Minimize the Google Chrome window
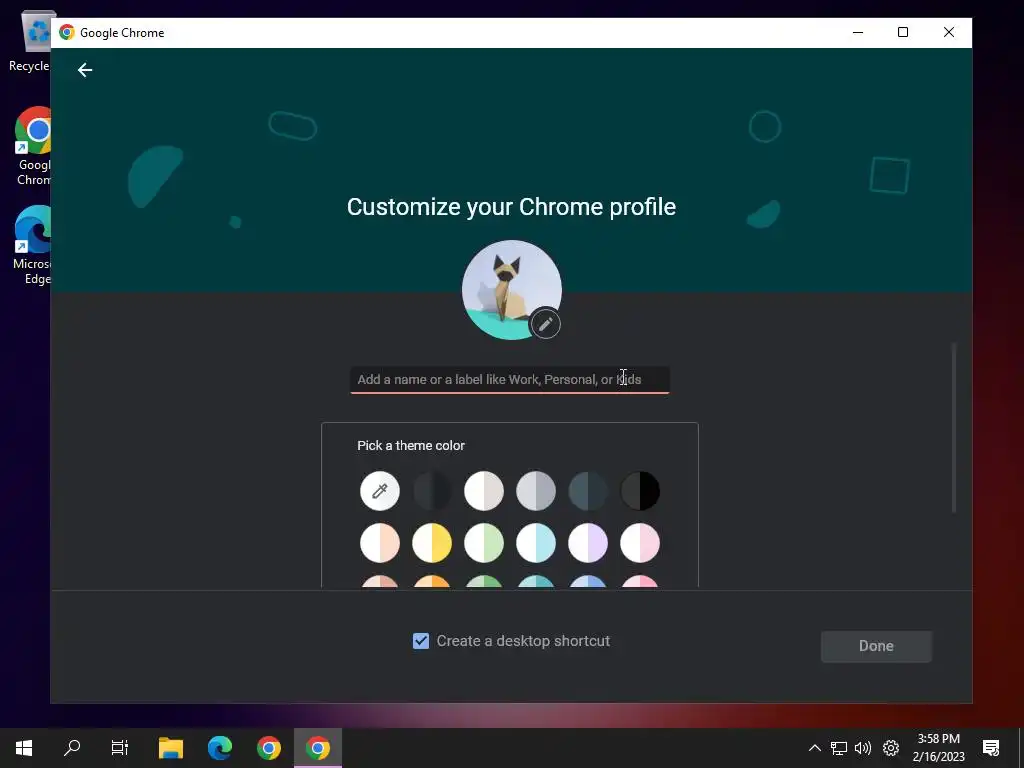 tap(858, 32)
